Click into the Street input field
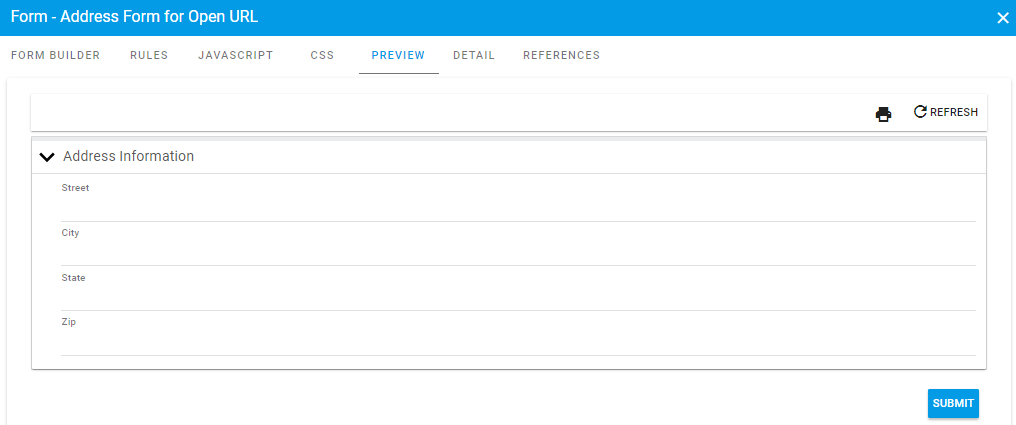This screenshot has height=425, width=1016. pos(518,209)
